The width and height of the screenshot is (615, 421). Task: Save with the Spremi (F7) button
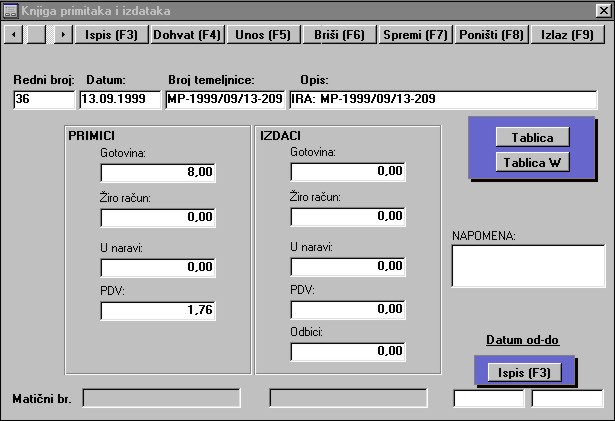415,34
